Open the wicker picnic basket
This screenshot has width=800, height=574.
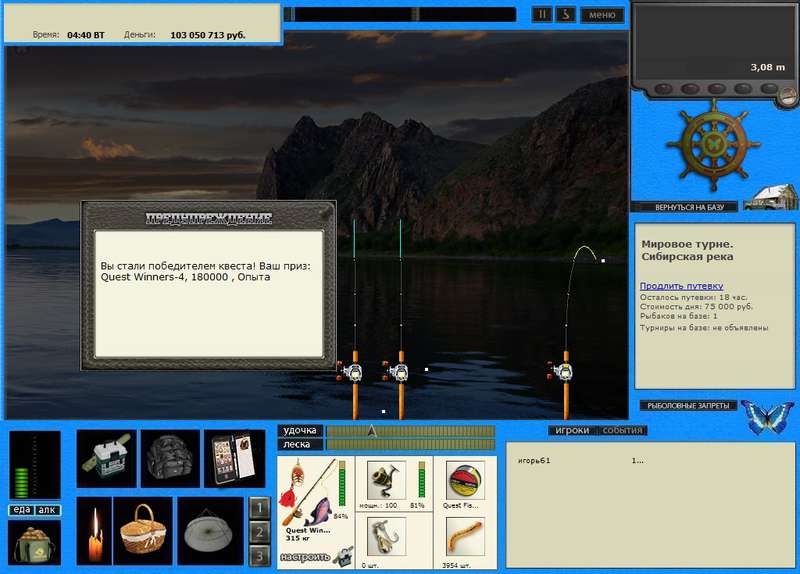tap(143, 531)
